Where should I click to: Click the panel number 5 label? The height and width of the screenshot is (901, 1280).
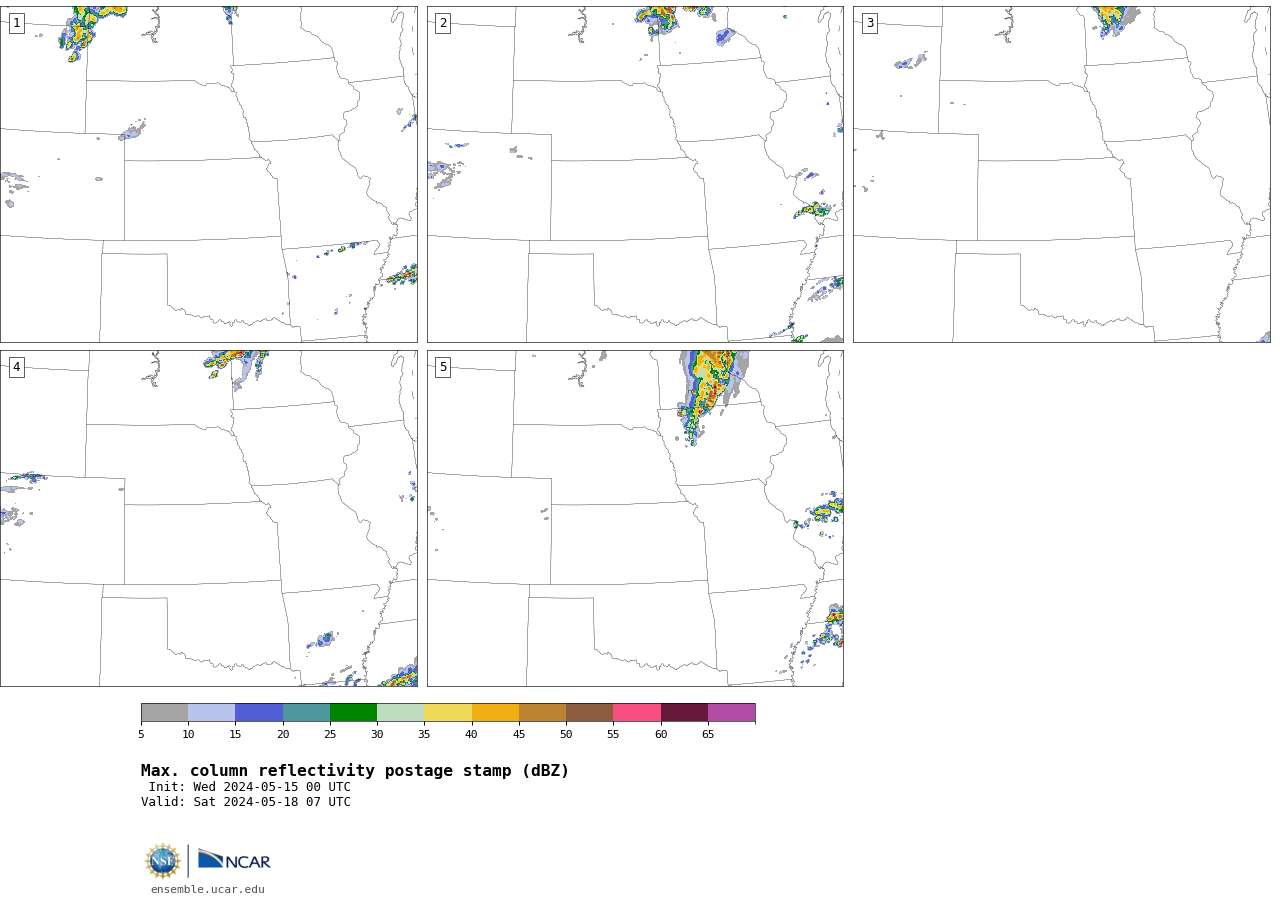(x=443, y=367)
